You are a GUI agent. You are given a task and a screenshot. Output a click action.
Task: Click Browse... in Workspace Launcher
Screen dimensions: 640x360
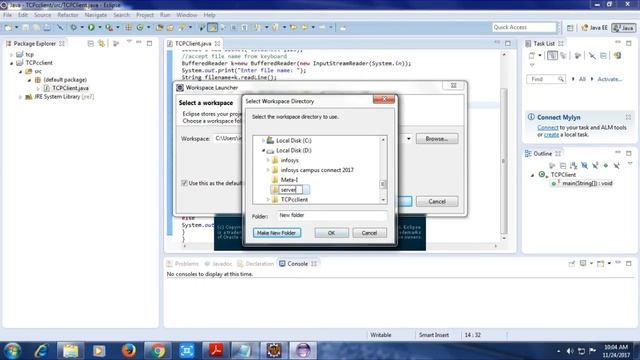pos(437,139)
